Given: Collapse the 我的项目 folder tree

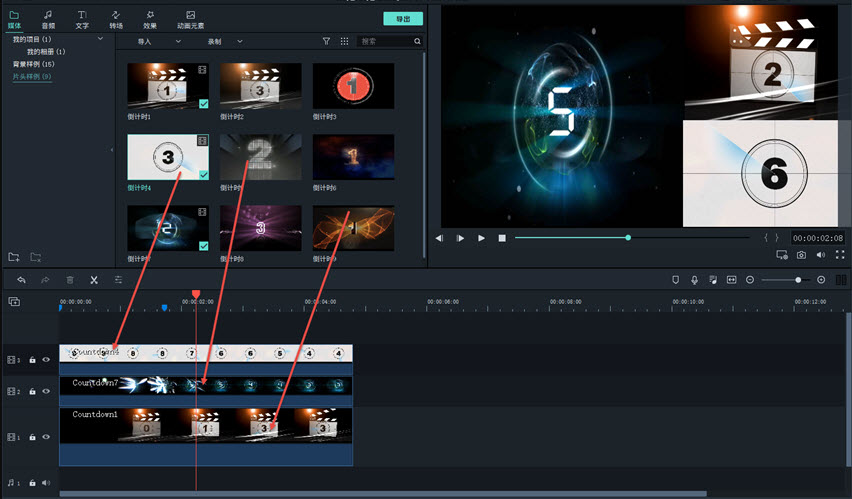Looking at the screenshot, I should tap(100, 39).
